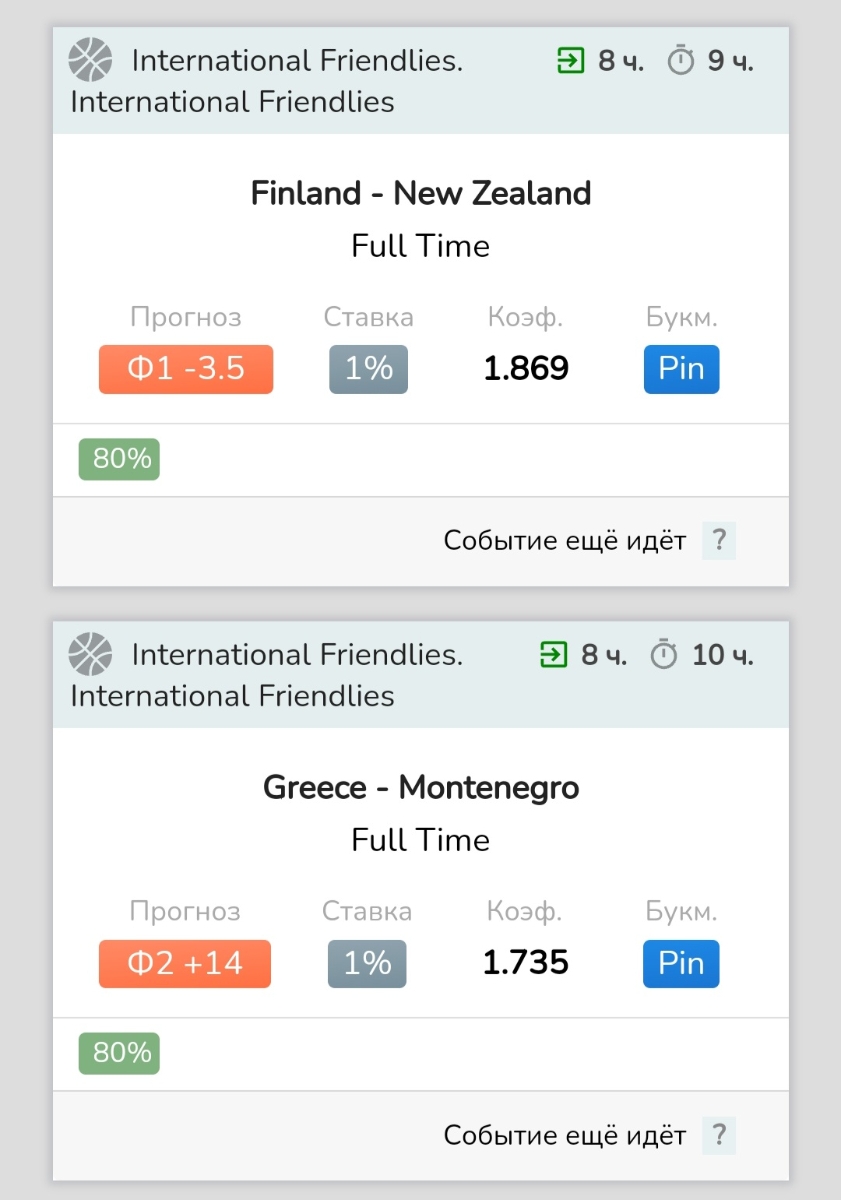The width and height of the screenshot is (841, 1200).
Task: Click basketball icon in Greece match header
Action: coord(90,654)
